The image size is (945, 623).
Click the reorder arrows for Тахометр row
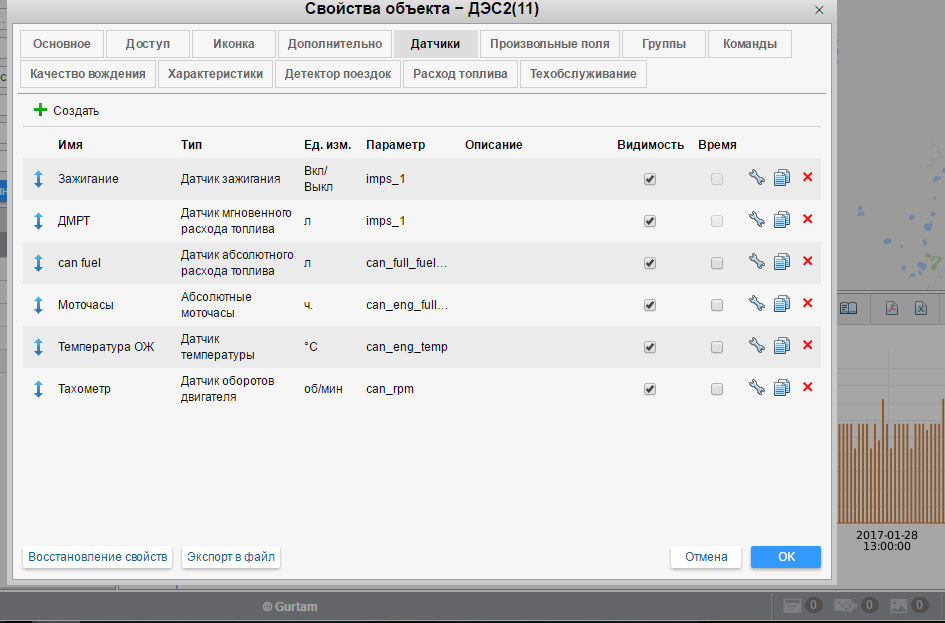click(38, 389)
